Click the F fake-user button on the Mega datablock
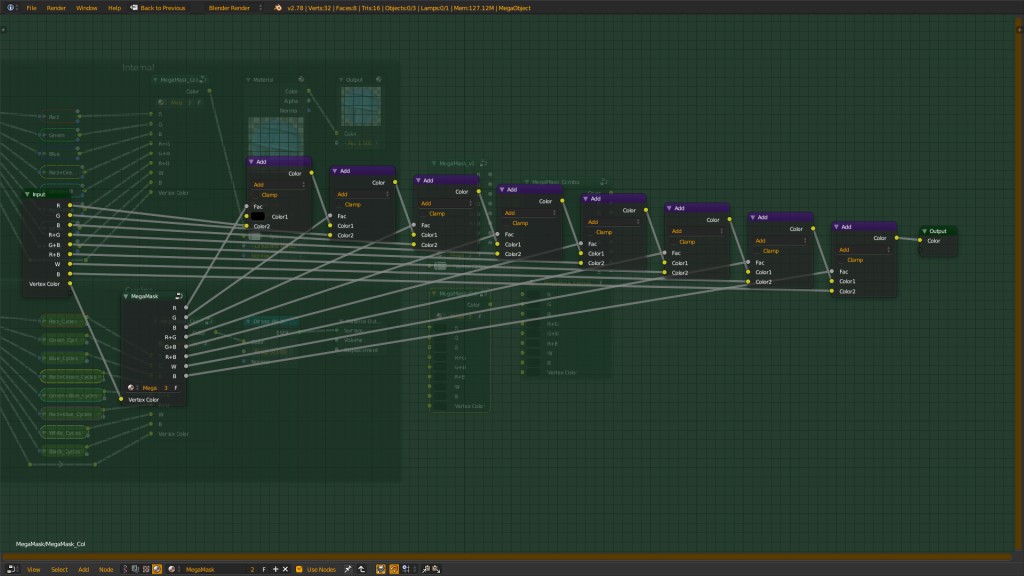Screen dimensions: 1024x576 coord(176,388)
